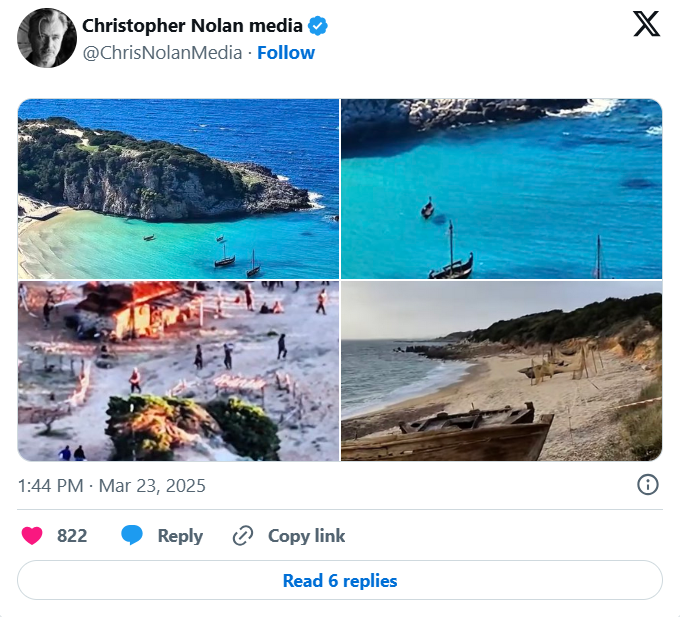Open the bottom-right wooden boat beach photo

pyautogui.click(x=501, y=371)
